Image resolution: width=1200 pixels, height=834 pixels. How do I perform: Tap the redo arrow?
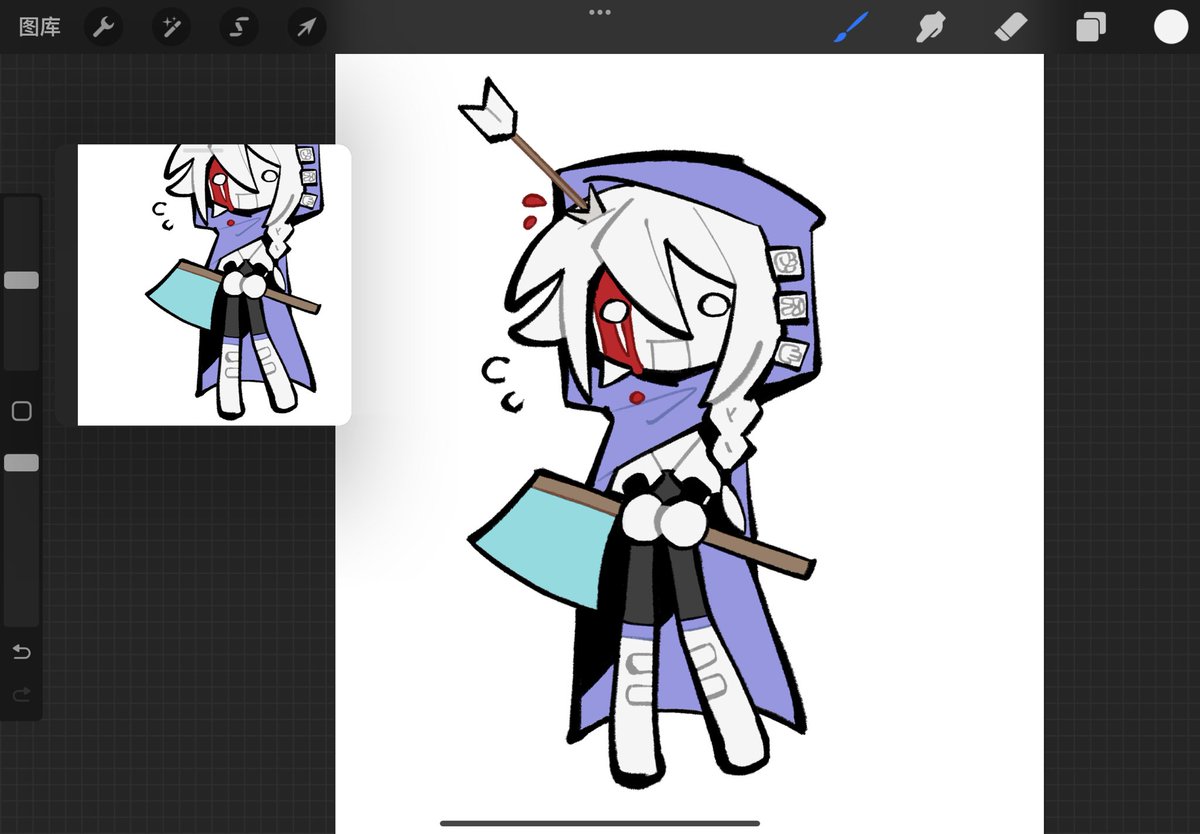[x=21, y=694]
